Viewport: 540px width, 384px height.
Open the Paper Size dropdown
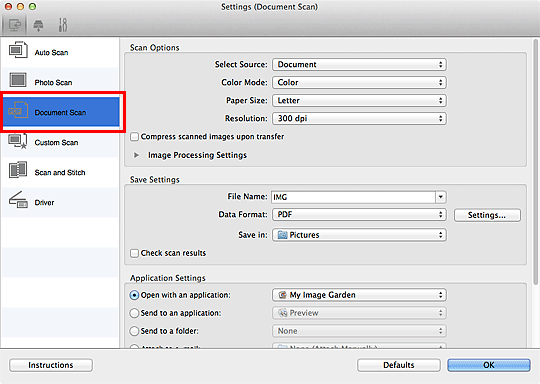coord(359,101)
